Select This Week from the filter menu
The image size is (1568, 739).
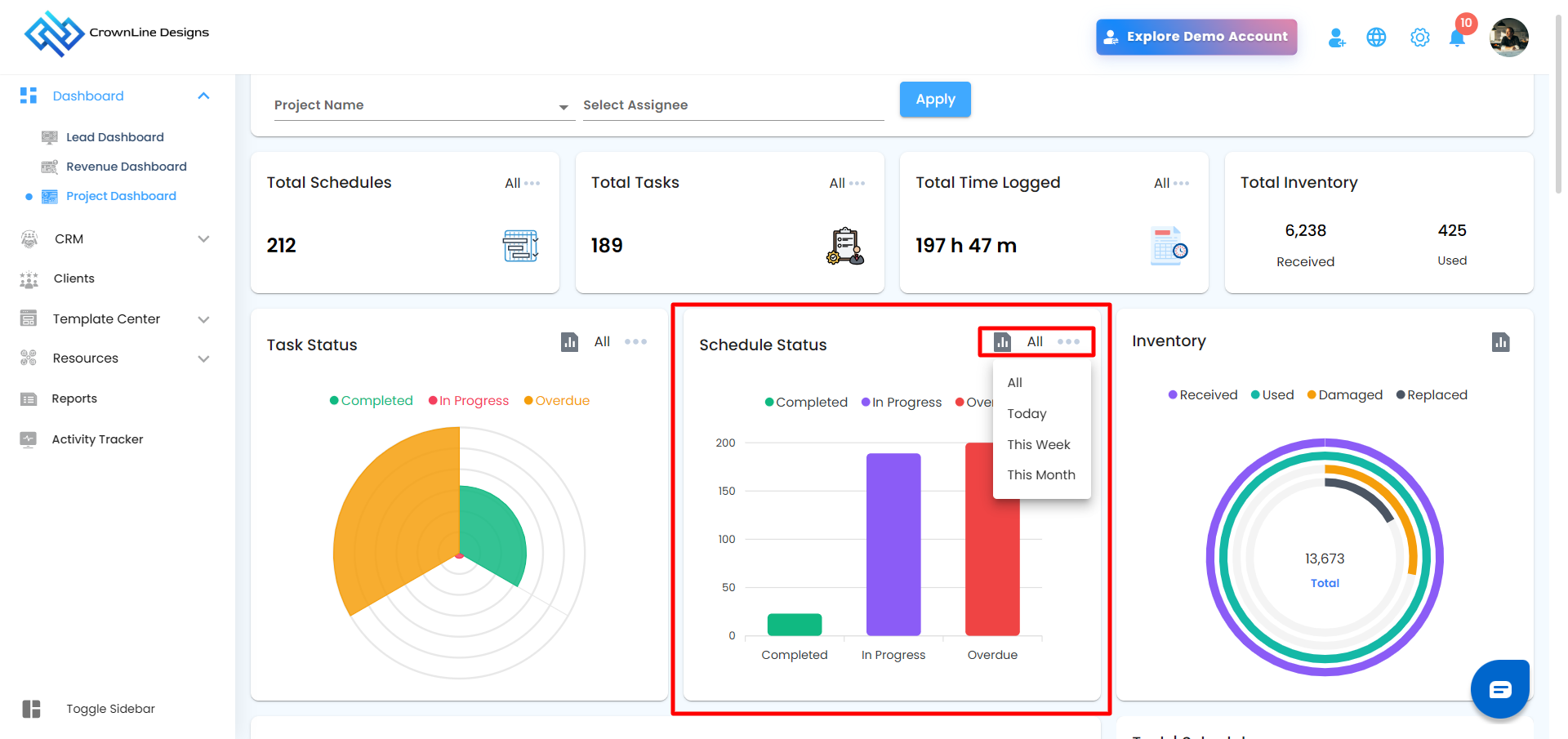pyautogui.click(x=1038, y=445)
